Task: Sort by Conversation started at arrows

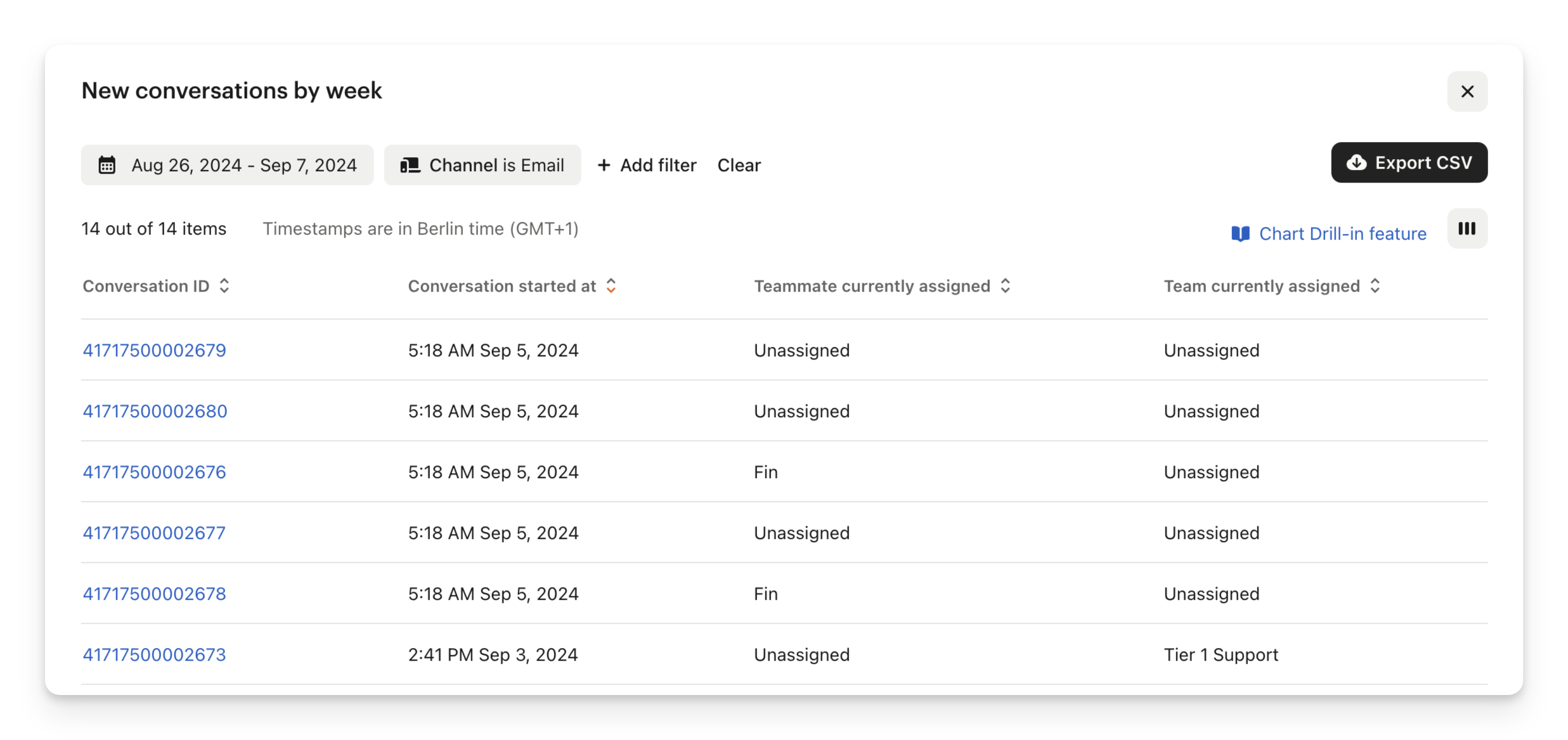Action: coord(611,286)
